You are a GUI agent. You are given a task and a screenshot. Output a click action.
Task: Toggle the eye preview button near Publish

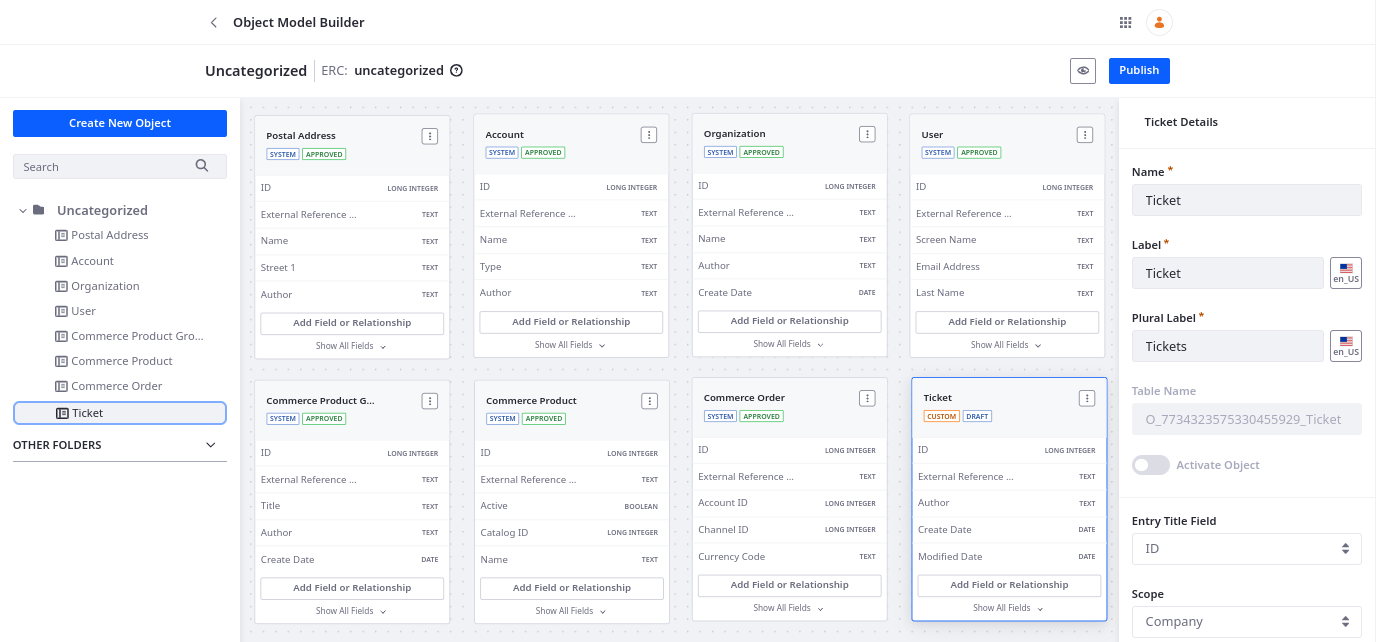[1083, 71]
